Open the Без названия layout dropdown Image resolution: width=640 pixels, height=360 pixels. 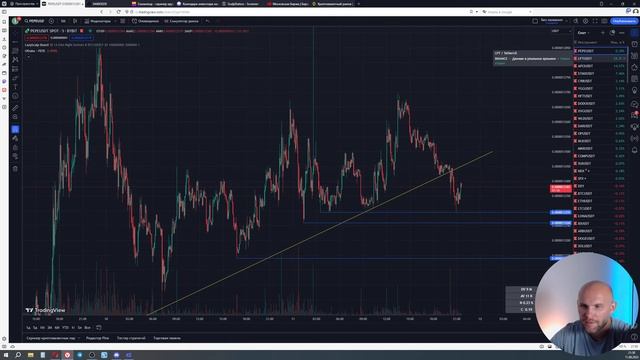(553, 21)
